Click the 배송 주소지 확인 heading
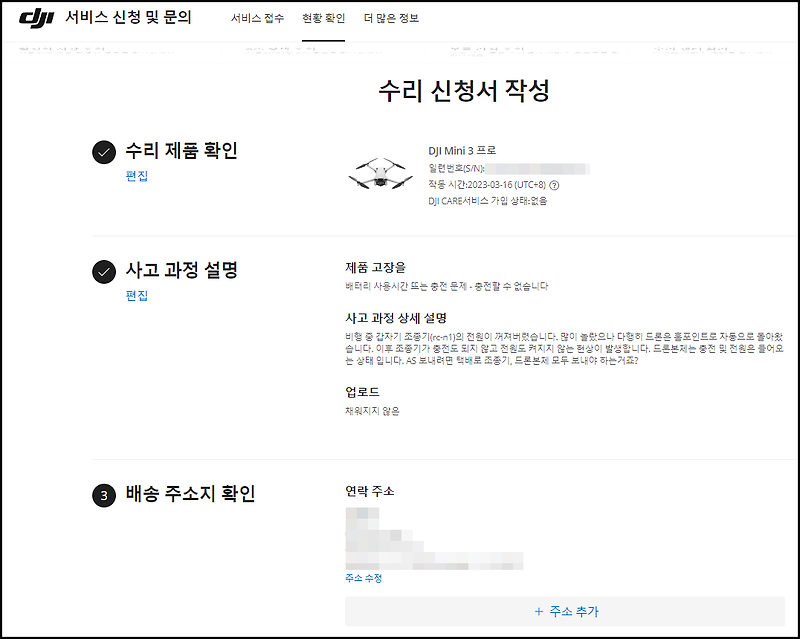800x639 pixels. click(190, 494)
